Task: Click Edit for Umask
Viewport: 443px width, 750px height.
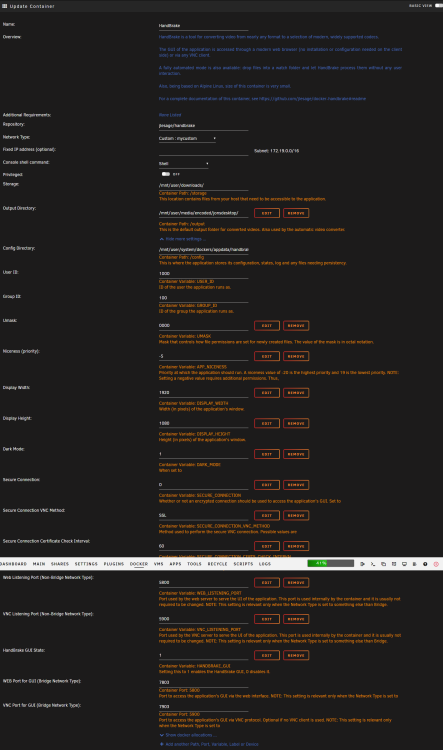Action: click(x=267, y=326)
